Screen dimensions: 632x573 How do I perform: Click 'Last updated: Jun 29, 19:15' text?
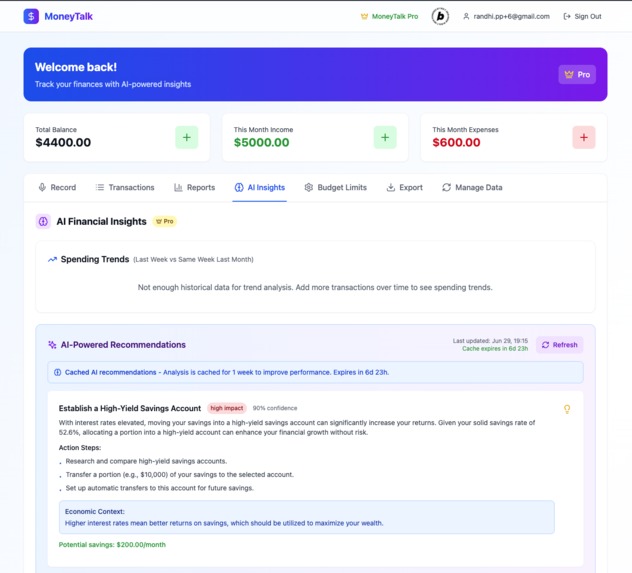pyautogui.click(x=490, y=341)
